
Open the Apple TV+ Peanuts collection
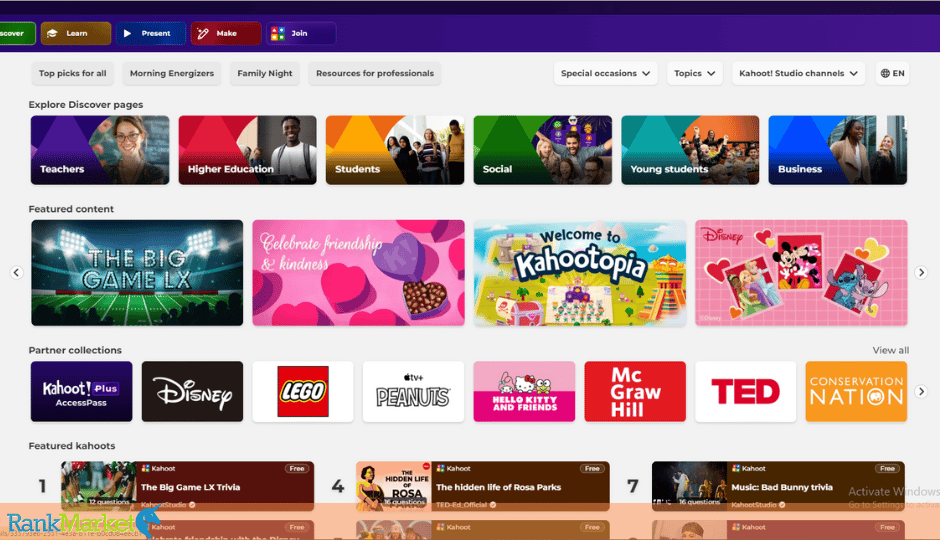point(414,391)
